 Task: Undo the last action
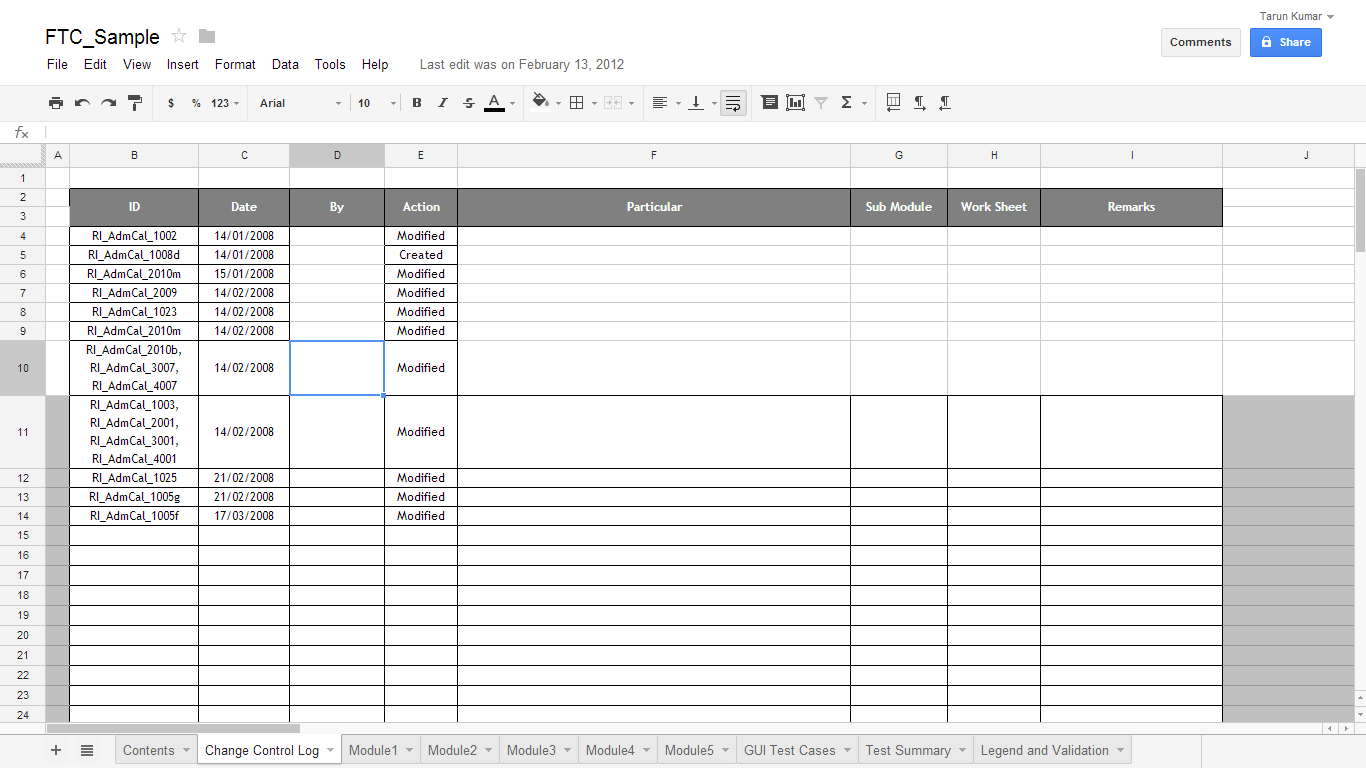[82, 102]
